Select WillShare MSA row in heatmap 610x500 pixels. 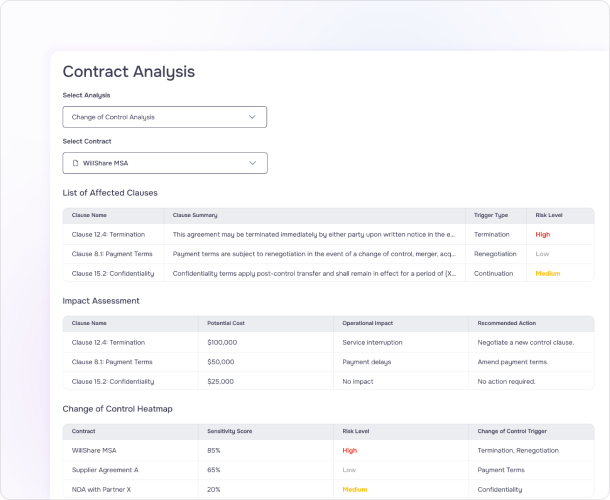[94, 451]
